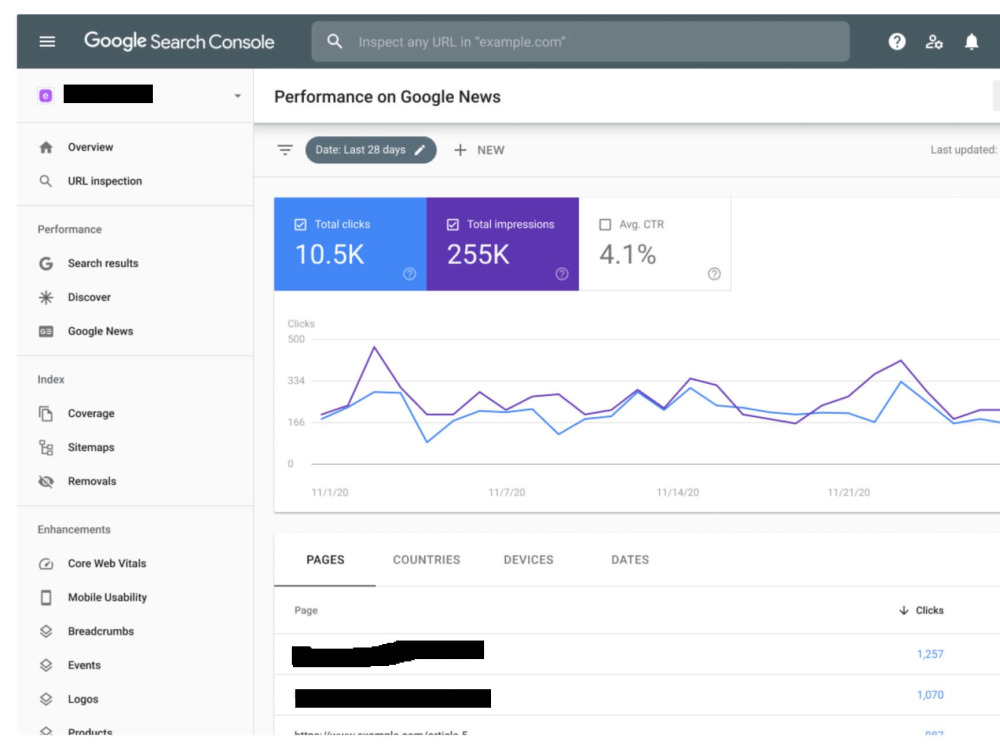The width and height of the screenshot is (1000, 750).
Task: Click the Sitemaps tree icon
Action: click(46, 447)
